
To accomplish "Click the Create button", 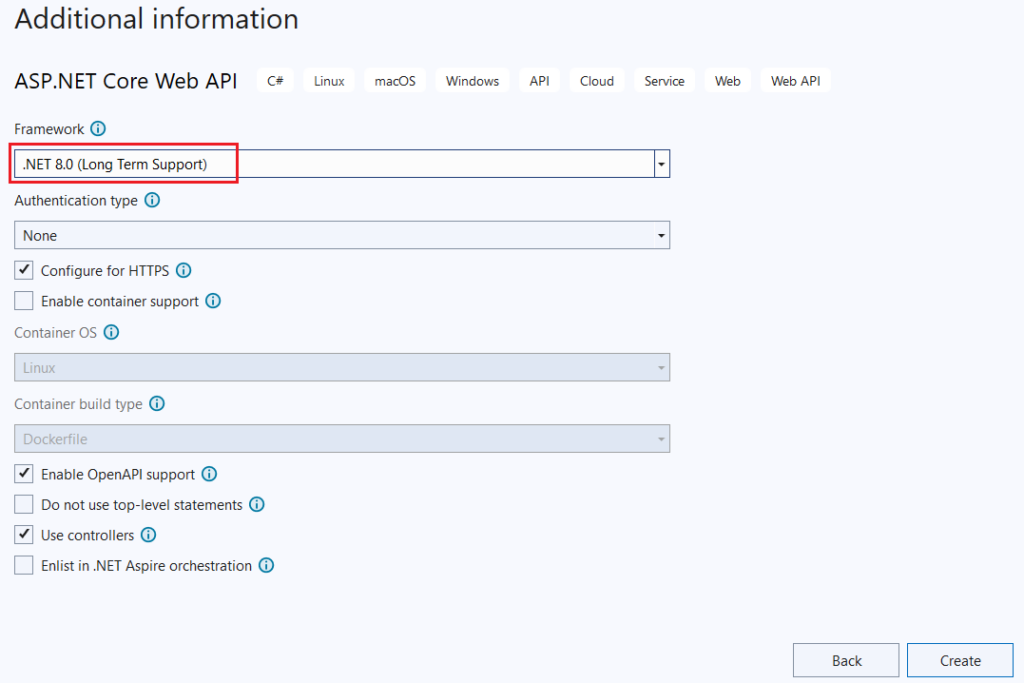I will (x=960, y=661).
